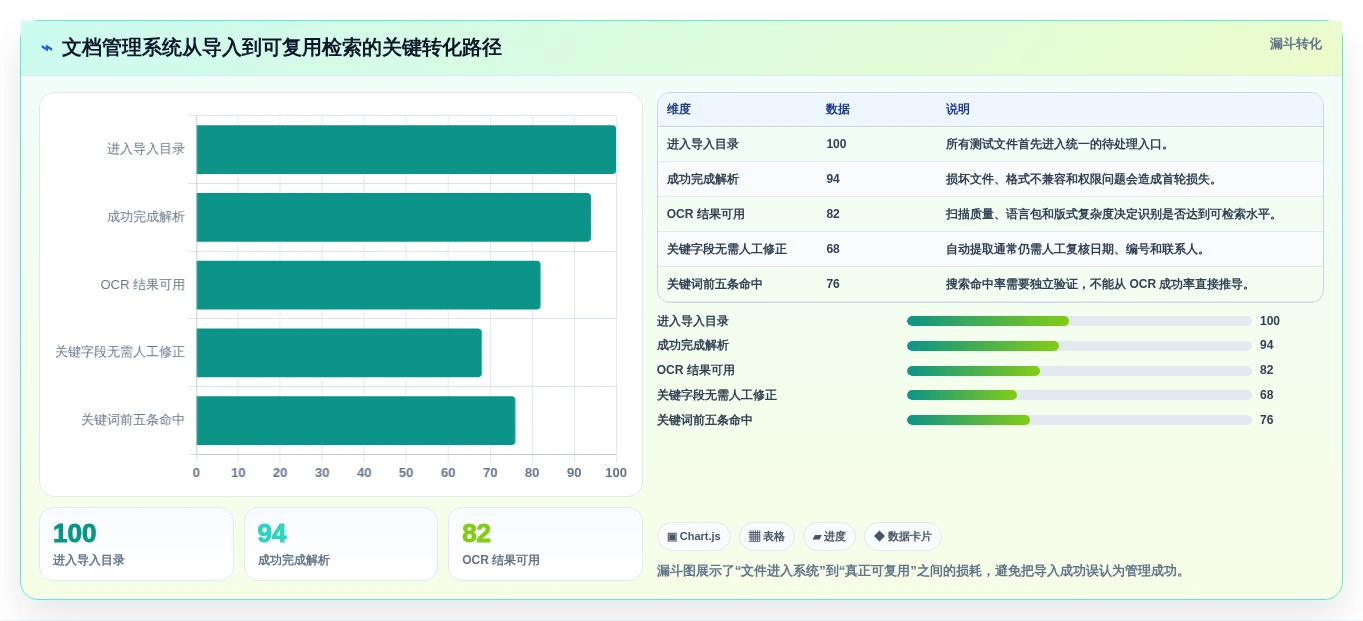The height and width of the screenshot is (621, 1363).
Task: Click the description starting 扫描质量
Action: pos(1112,214)
